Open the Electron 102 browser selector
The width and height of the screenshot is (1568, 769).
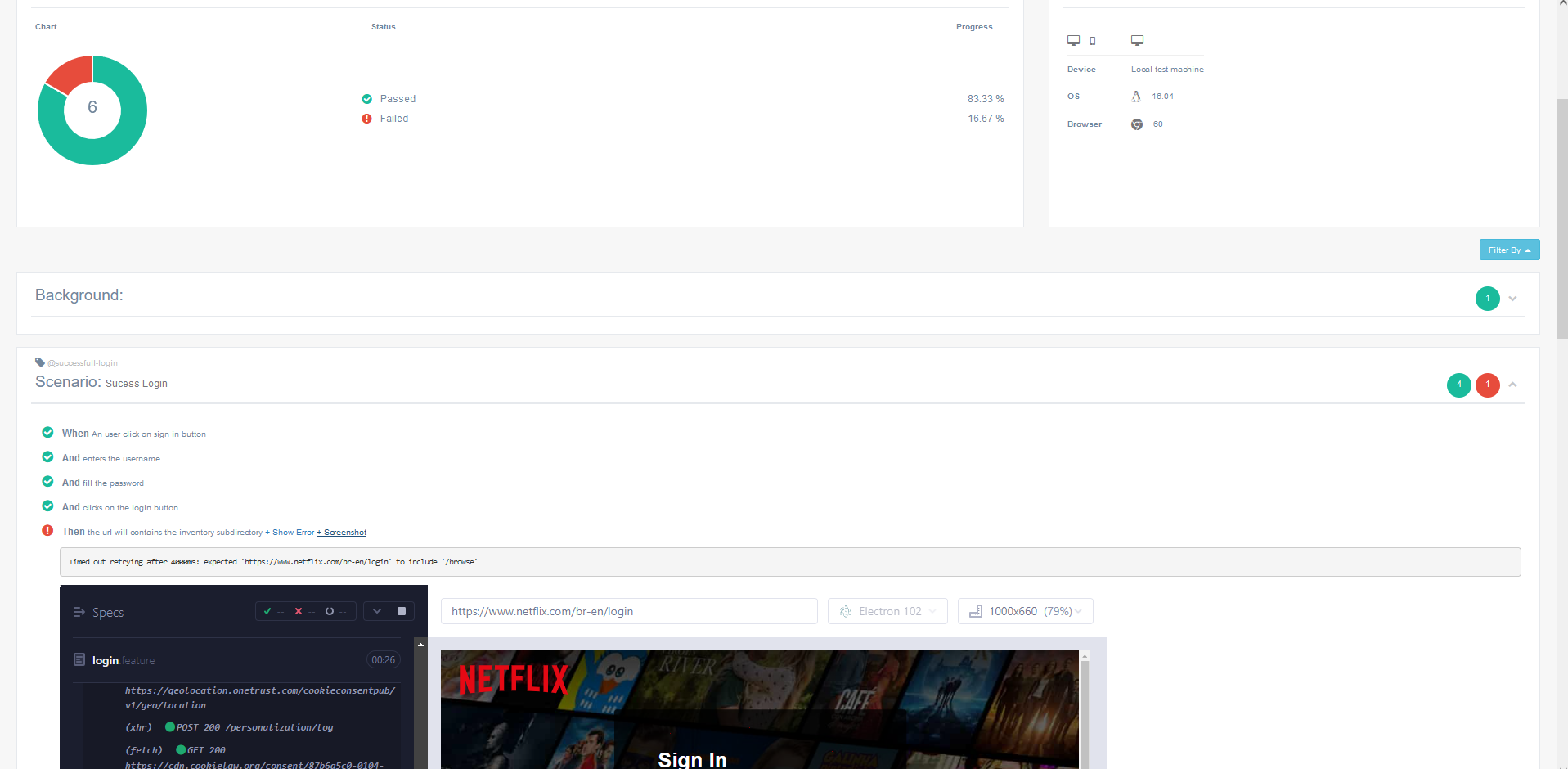887,611
